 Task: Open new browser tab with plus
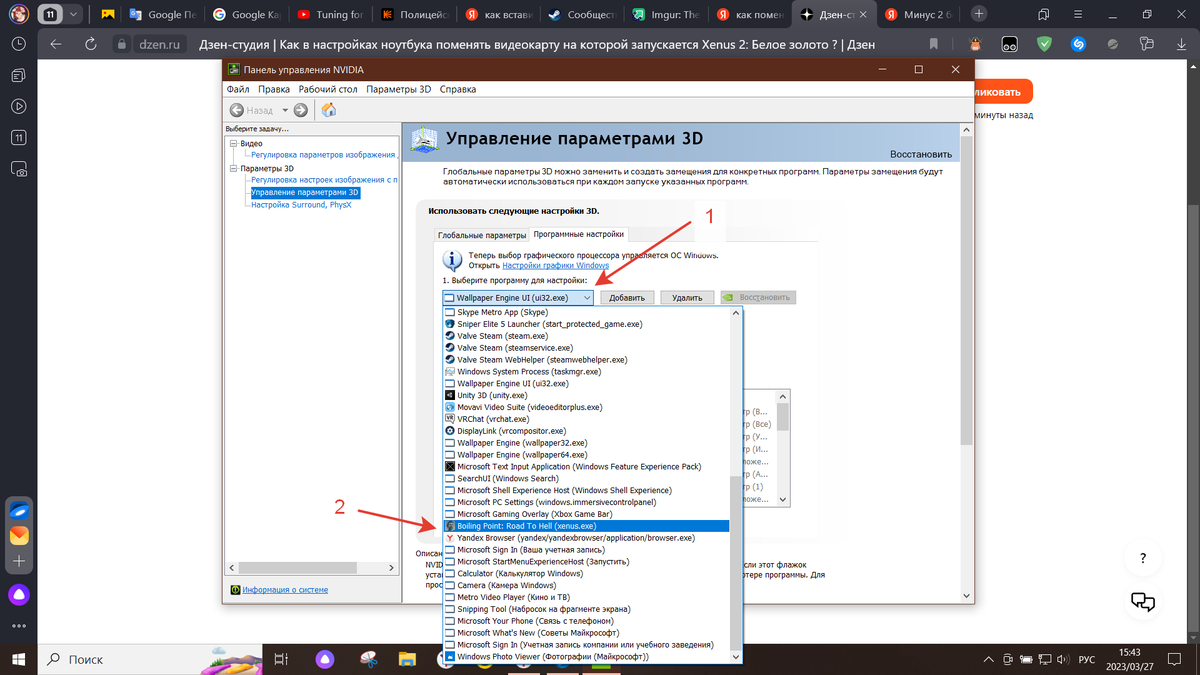978,14
